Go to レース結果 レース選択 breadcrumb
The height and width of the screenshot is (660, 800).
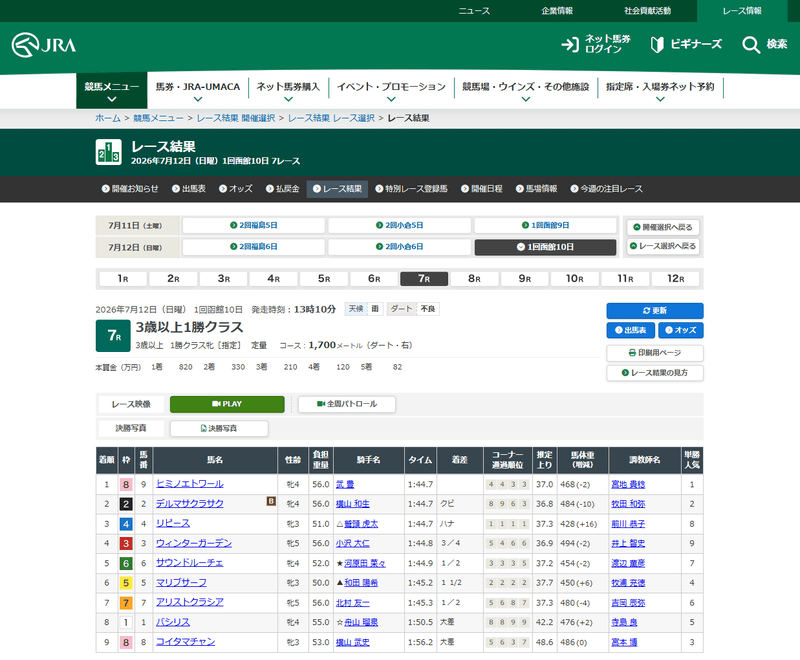331,118
